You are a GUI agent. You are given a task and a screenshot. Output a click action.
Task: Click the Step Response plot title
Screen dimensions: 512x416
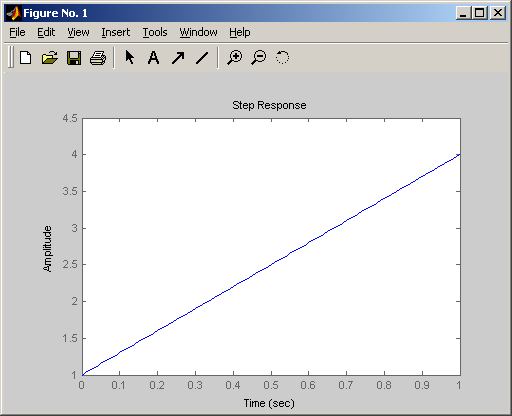(x=269, y=105)
